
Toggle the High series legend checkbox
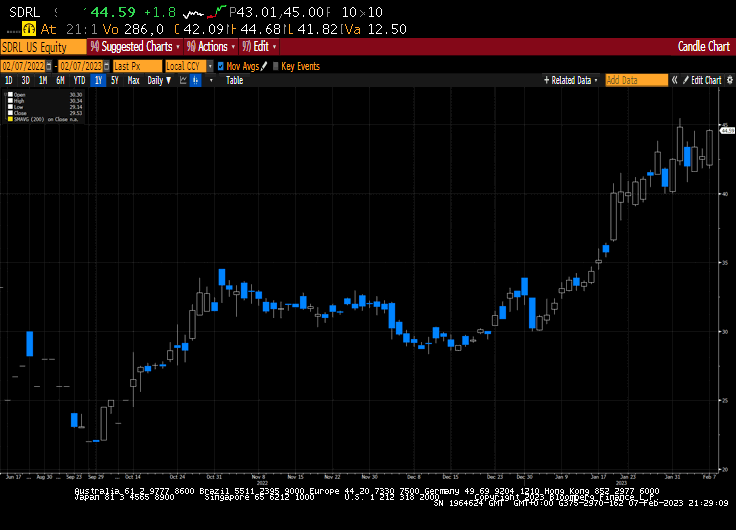(x=10, y=100)
